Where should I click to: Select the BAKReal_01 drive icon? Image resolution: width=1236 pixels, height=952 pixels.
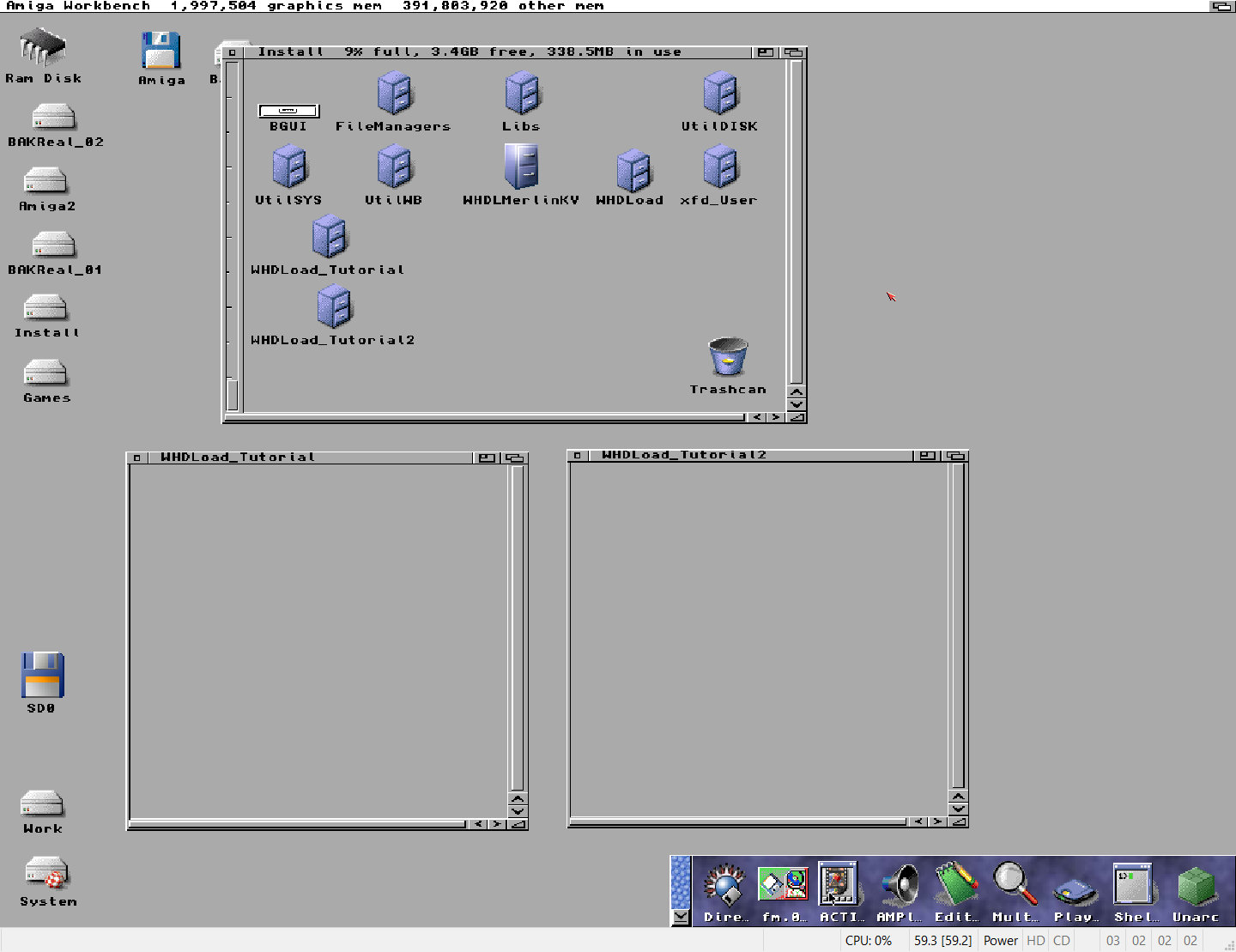pyautogui.click(x=53, y=245)
